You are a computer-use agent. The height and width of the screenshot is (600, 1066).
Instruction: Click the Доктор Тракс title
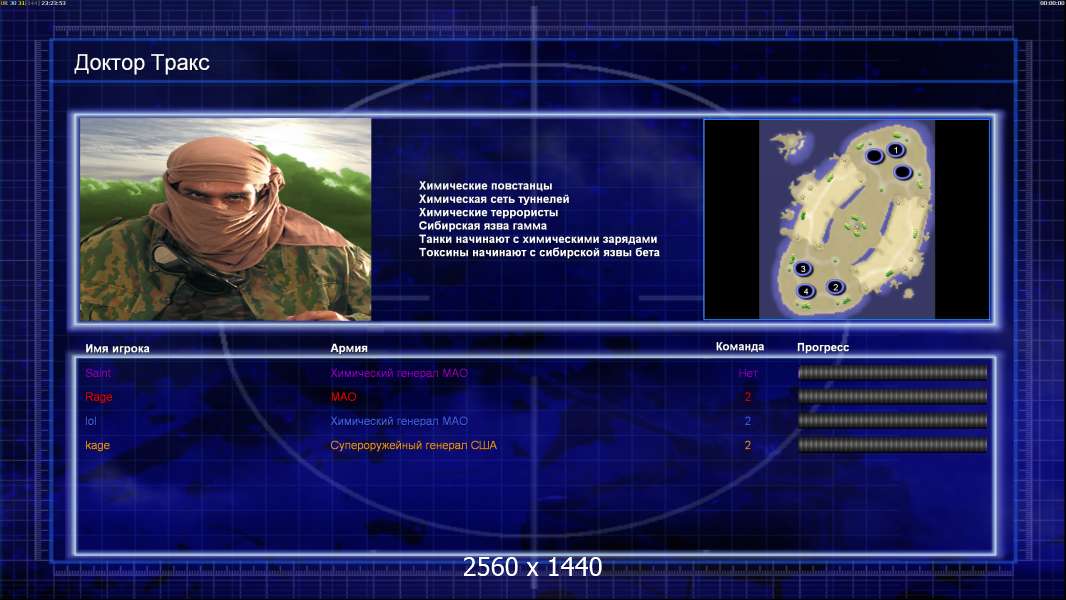coord(141,63)
